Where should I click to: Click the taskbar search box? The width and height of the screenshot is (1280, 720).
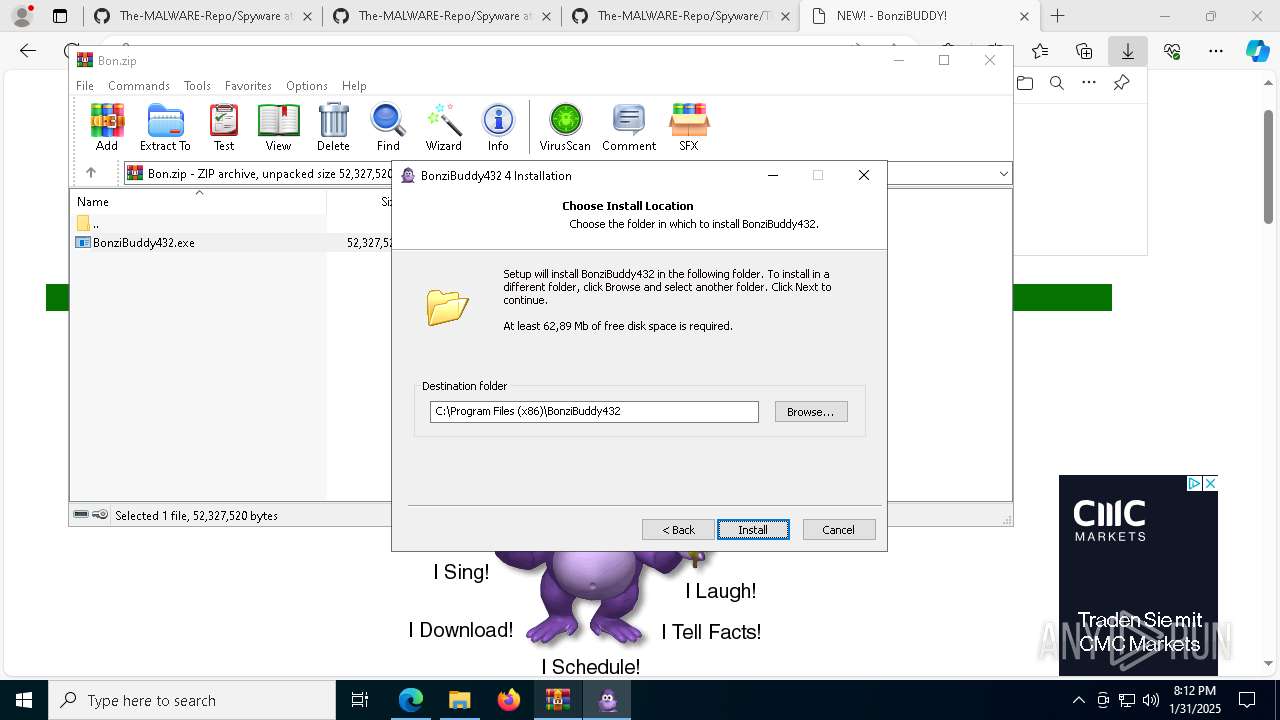click(x=192, y=700)
